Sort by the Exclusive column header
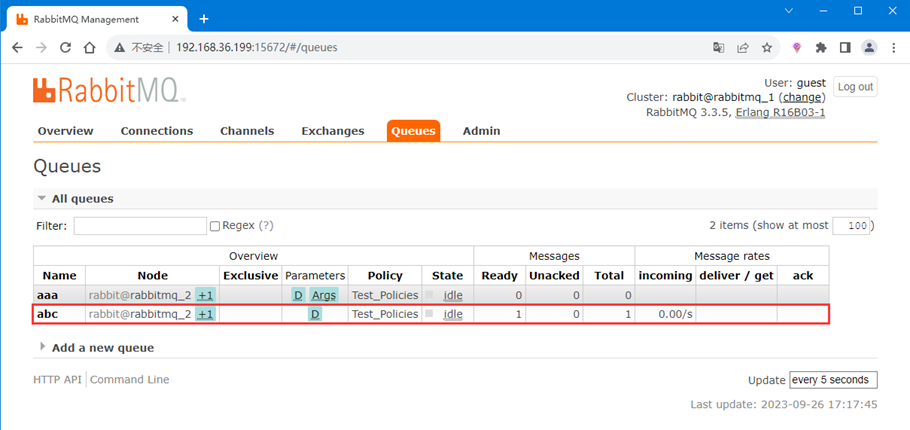Image resolution: width=910 pixels, height=430 pixels. [x=251, y=276]
